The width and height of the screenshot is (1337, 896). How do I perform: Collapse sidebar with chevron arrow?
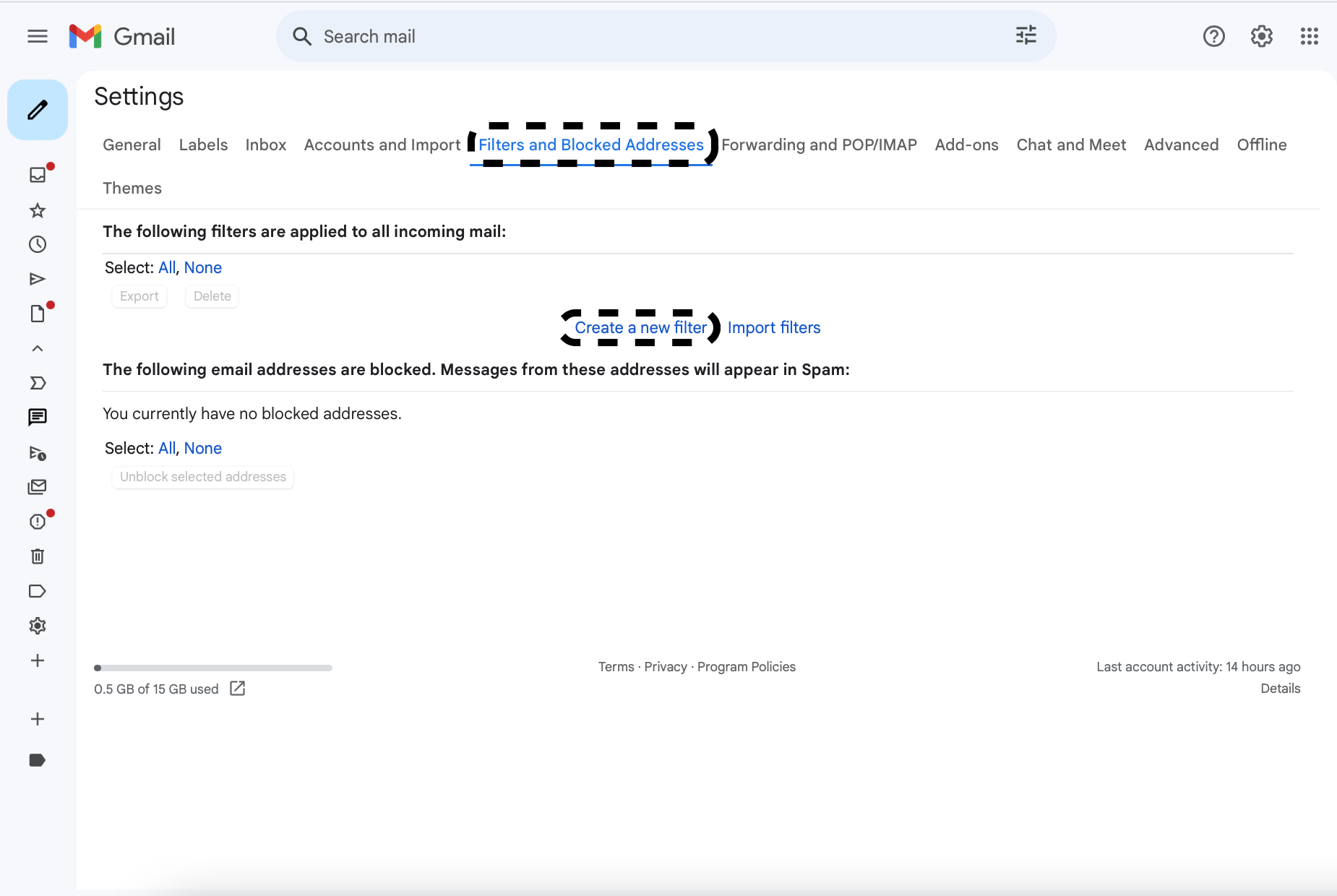38,348
